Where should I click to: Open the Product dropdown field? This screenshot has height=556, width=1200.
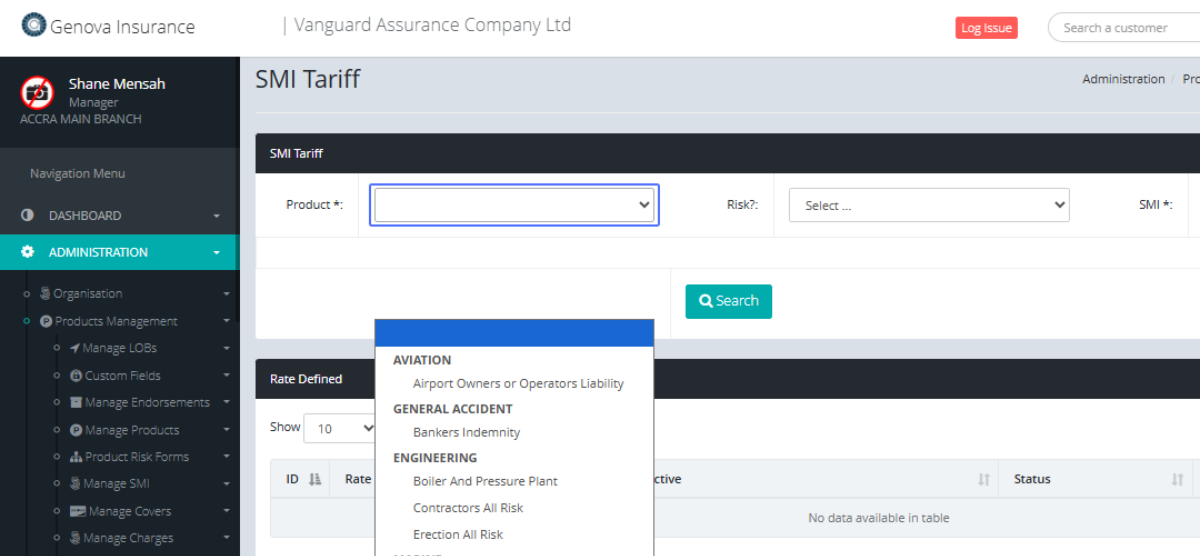(x=514, y=205)
